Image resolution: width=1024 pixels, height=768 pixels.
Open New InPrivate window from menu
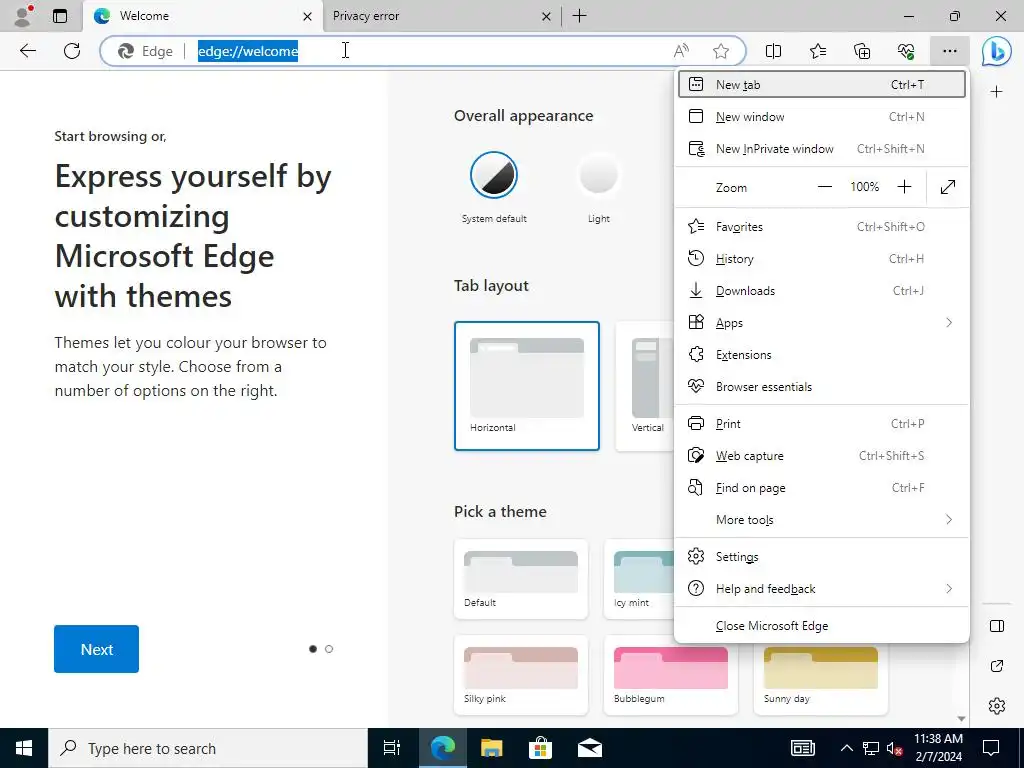point(822,149)
